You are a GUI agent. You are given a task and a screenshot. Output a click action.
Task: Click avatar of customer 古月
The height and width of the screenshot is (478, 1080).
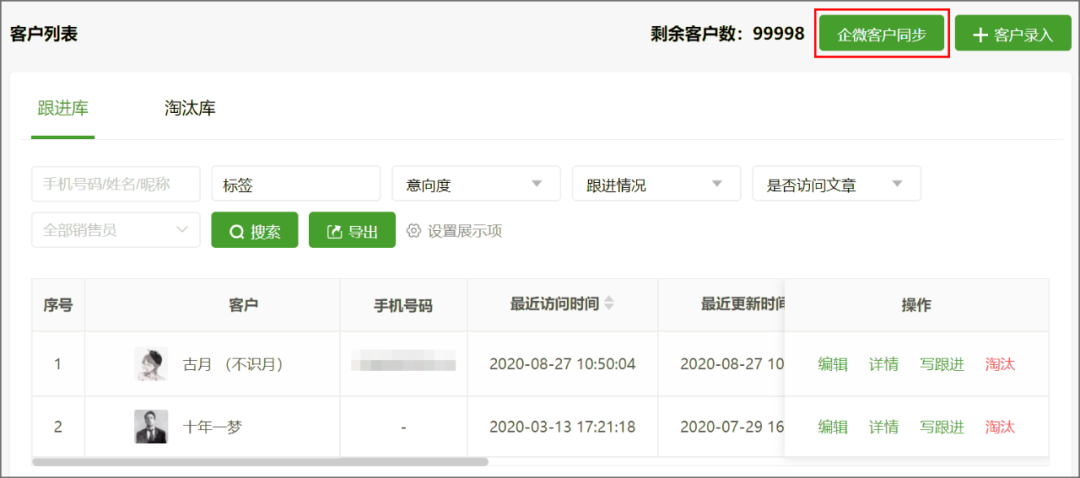click(x=151, y=364)
